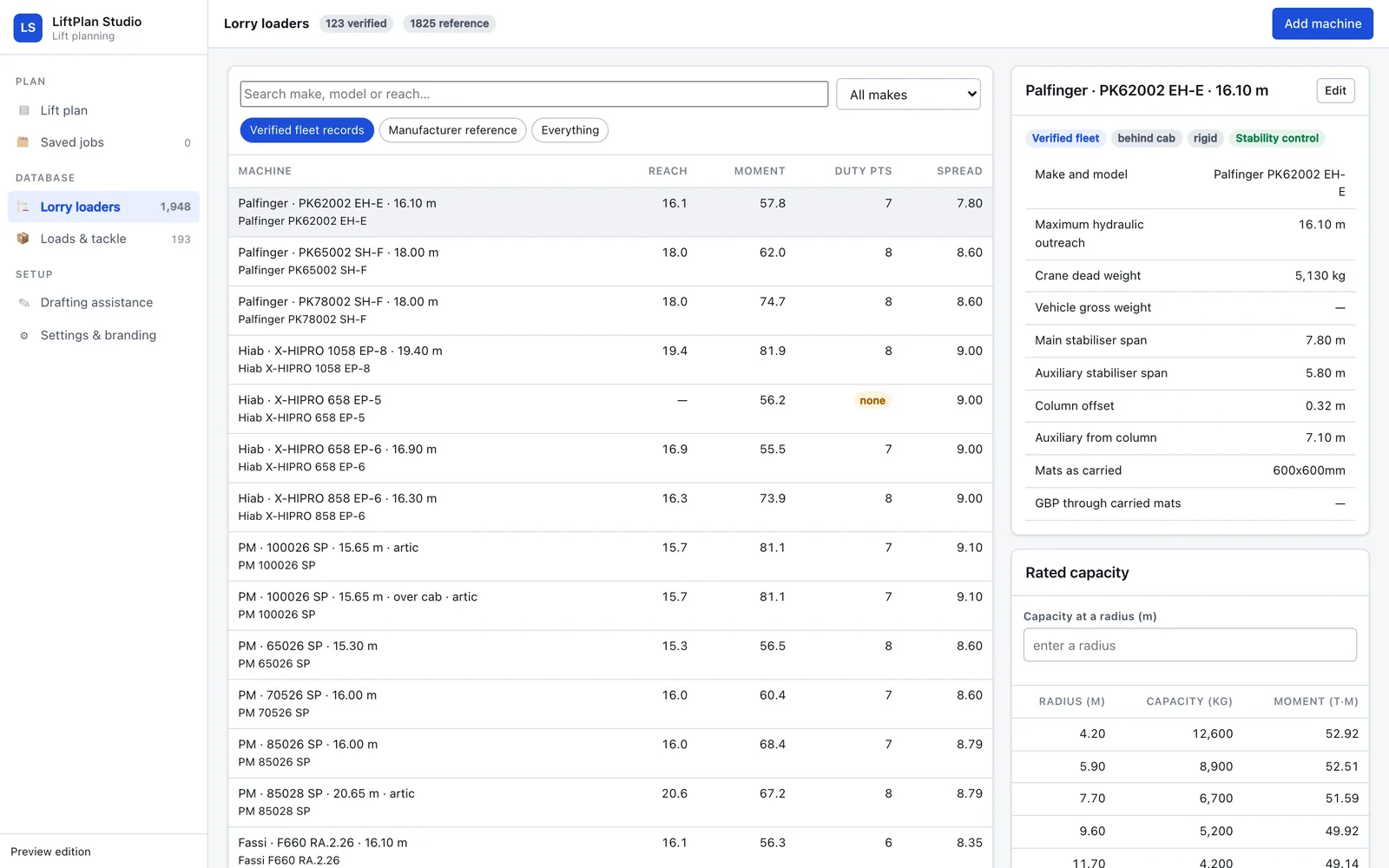The height and width of the screenshot is (868, 1389).
Task: Select Hiab X-HIPRO 658 EP-6 16.90 m row
Action: [610, 458]
